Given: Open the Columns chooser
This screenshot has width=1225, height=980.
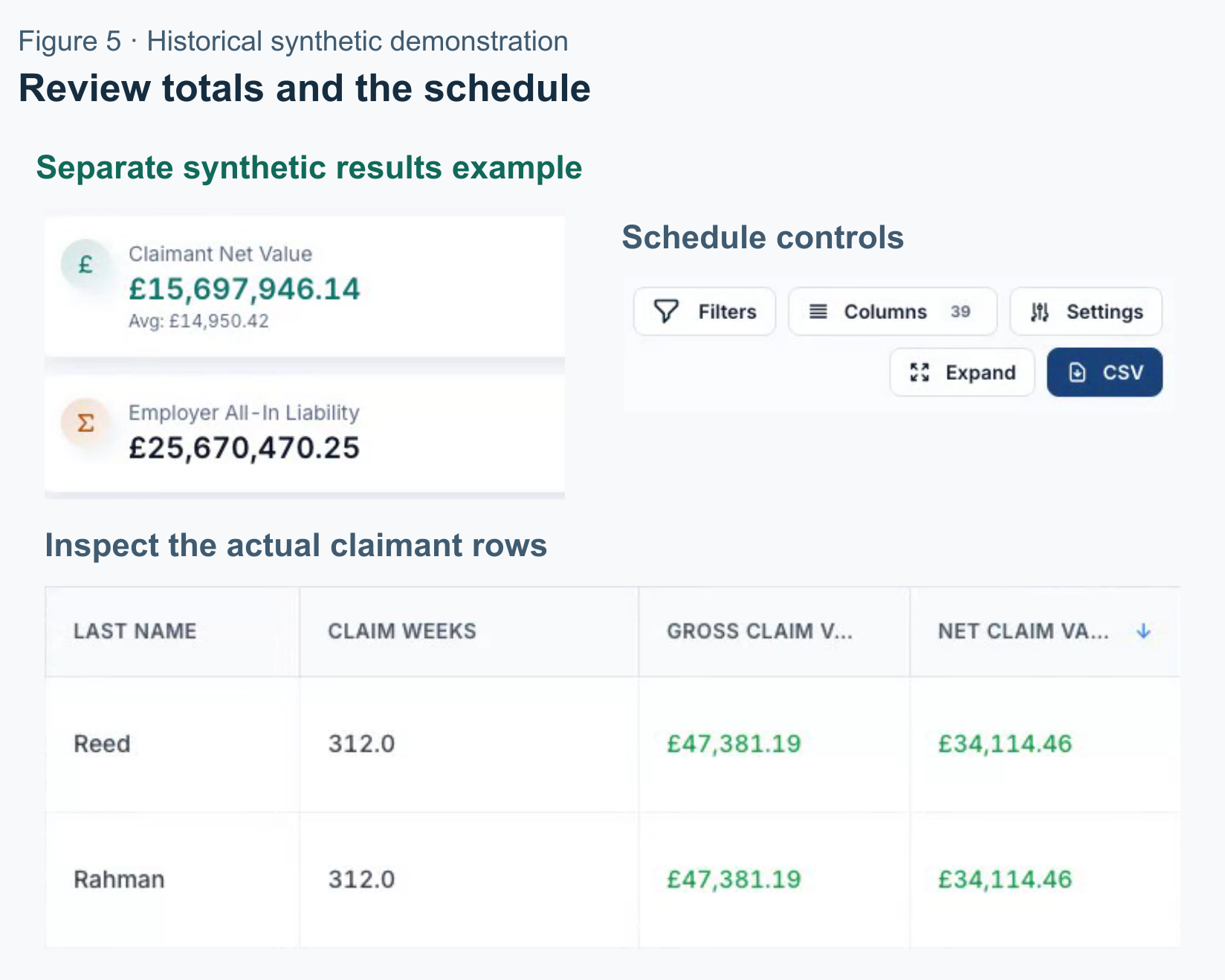Looking at the screenshot, I should coord(892,312).
